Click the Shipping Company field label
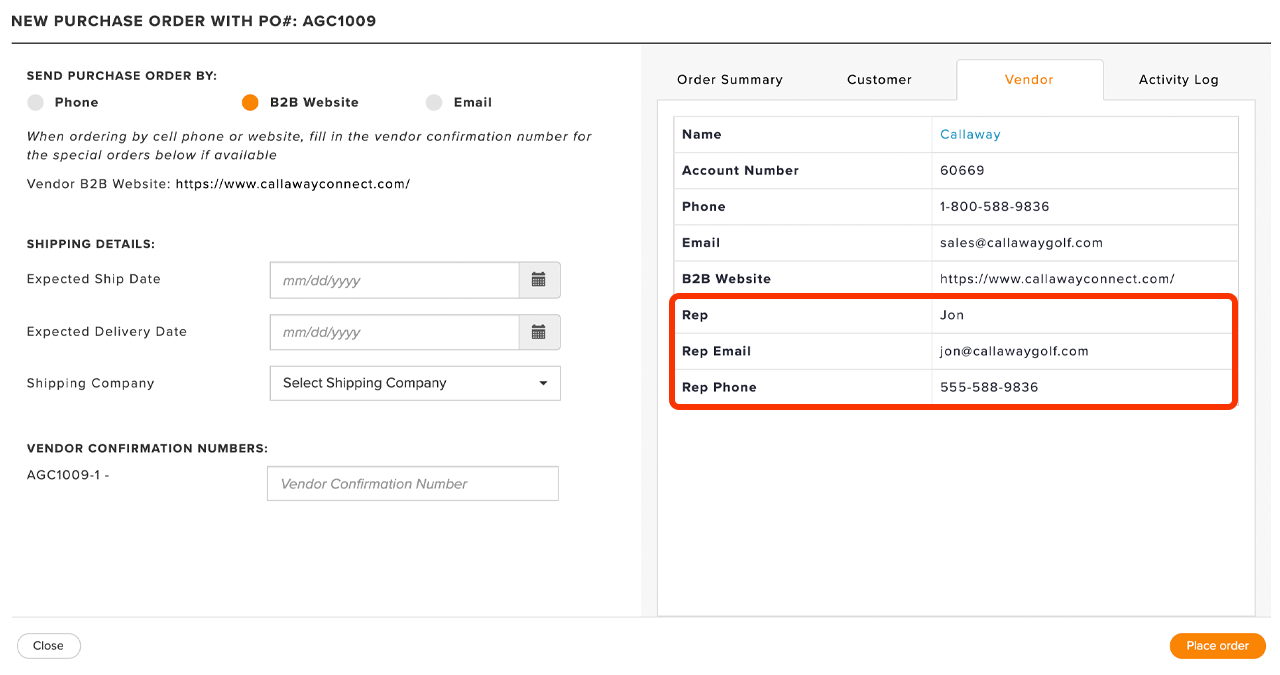Screen dimensions: 1280x675 90,383
